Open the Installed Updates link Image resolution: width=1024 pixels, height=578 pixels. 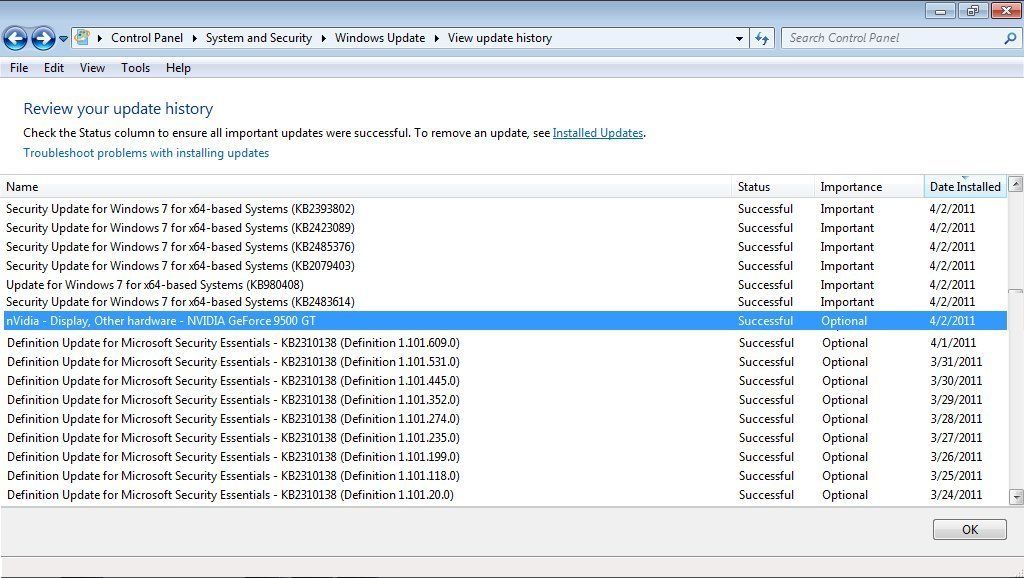pos(598,133)
